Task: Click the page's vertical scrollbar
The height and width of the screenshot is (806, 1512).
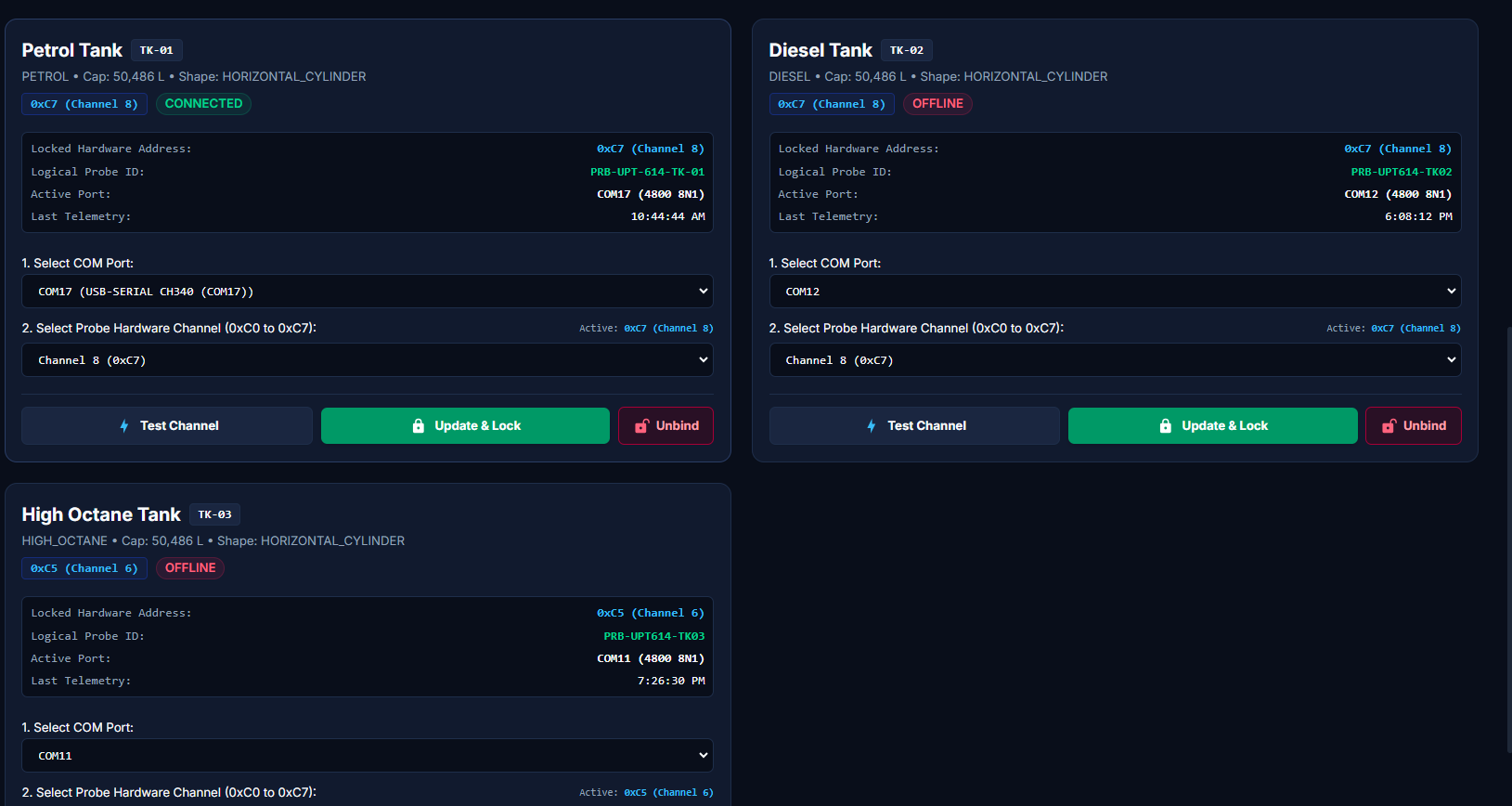Action: pyautogui.click(x=1508, y=539)
